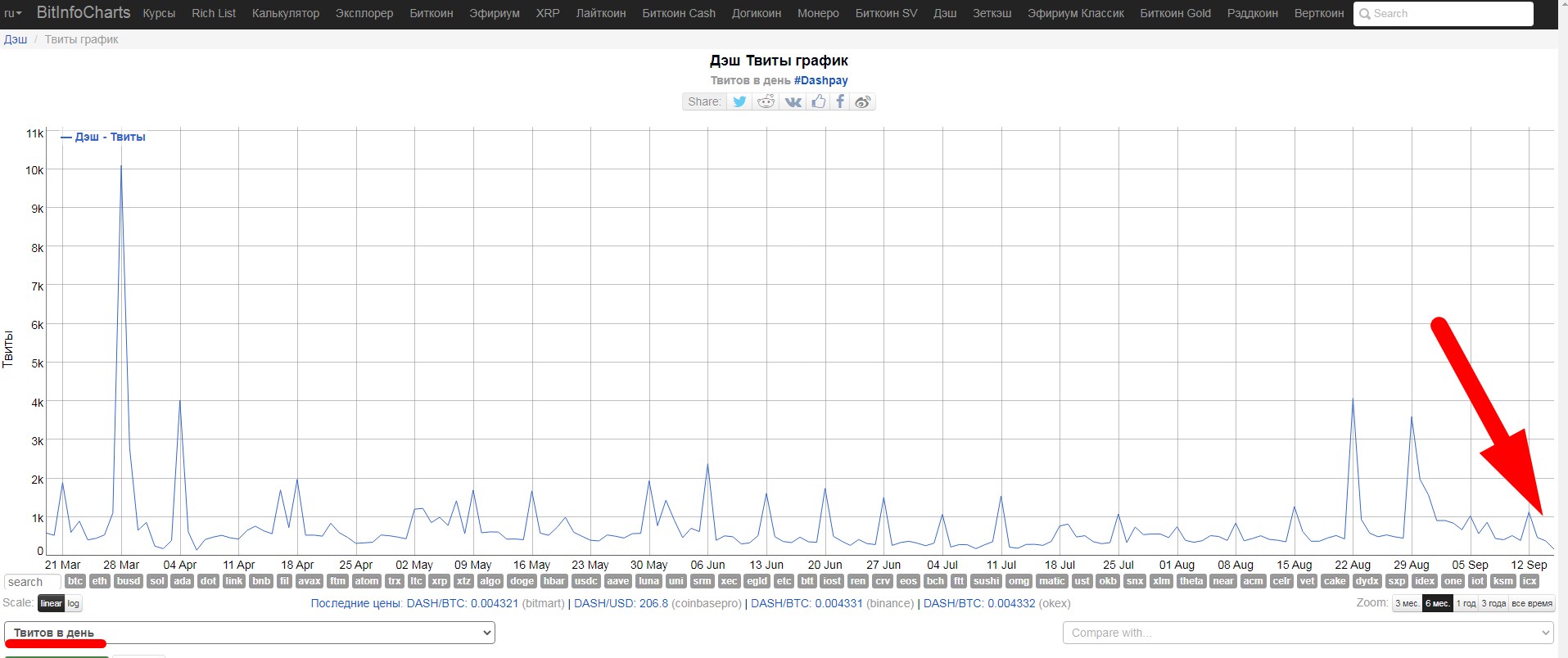Switch chart scale to log

point(73,603)
